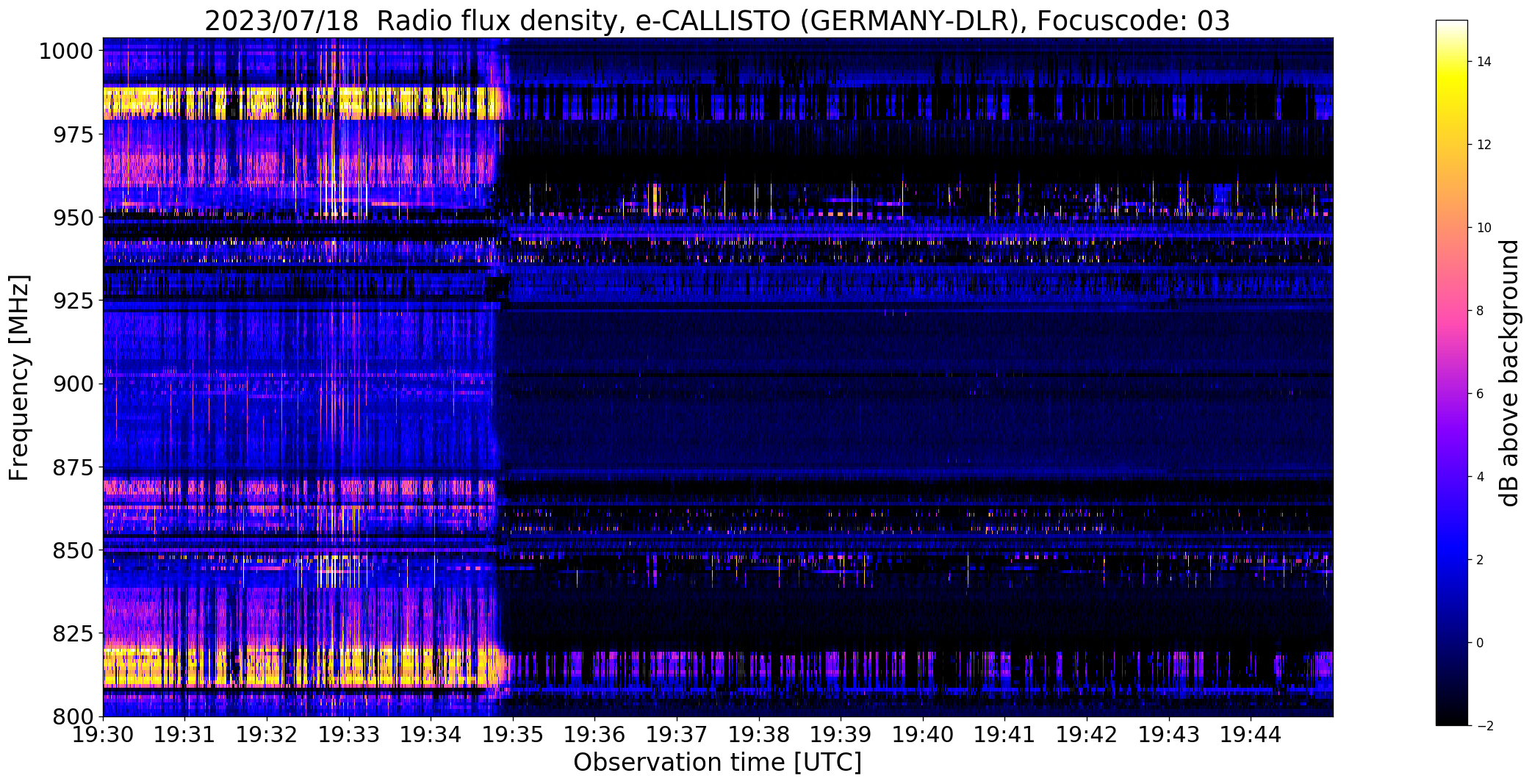Screen dimensions: 1532x784
Task: Click the 875 MHz frequency tick label
Action: click(73, 467)
